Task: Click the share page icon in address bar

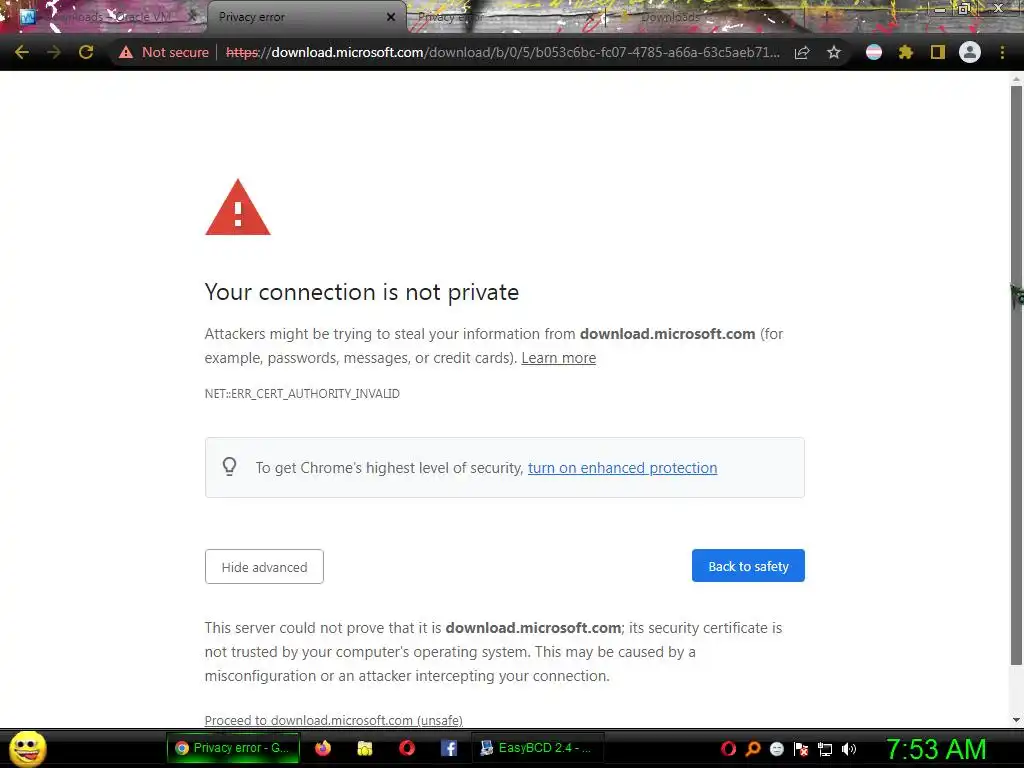Action: tap(802, 52)
